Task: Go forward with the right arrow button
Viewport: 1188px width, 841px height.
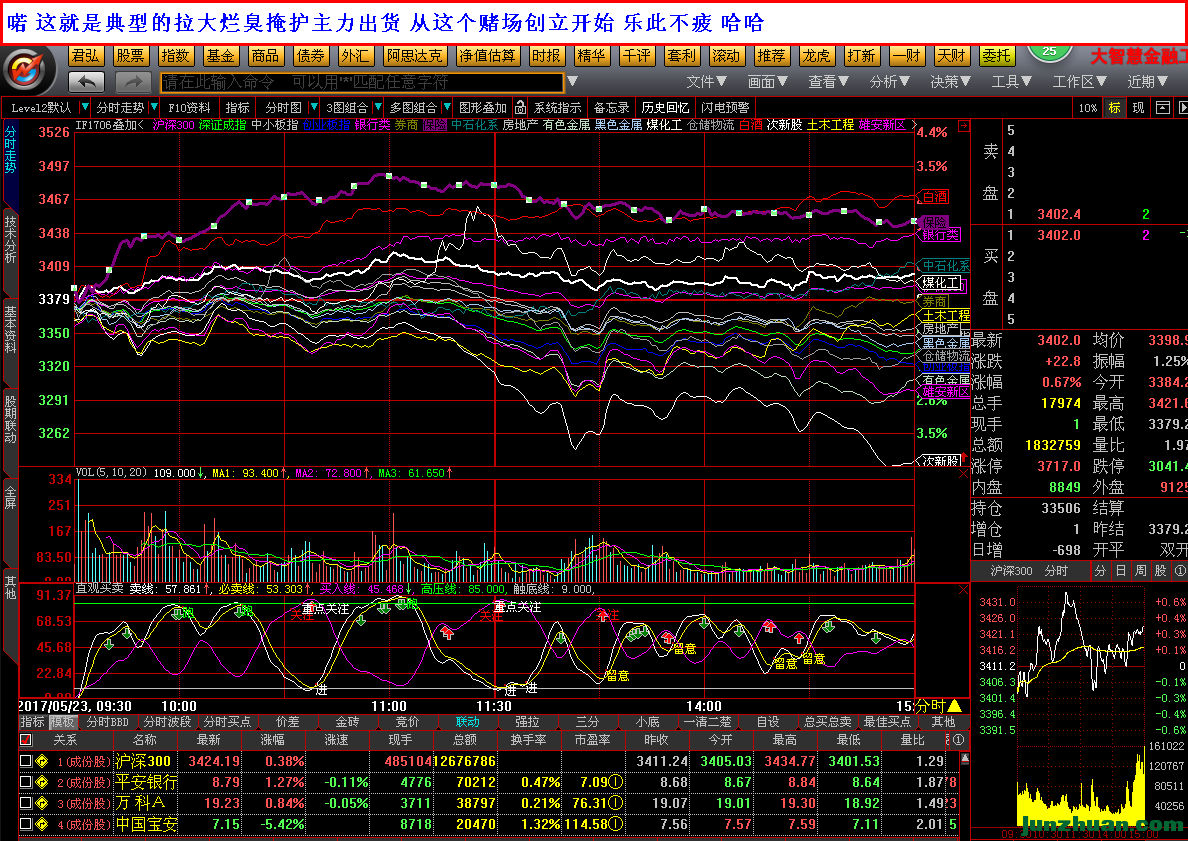Action: point(134,82)
